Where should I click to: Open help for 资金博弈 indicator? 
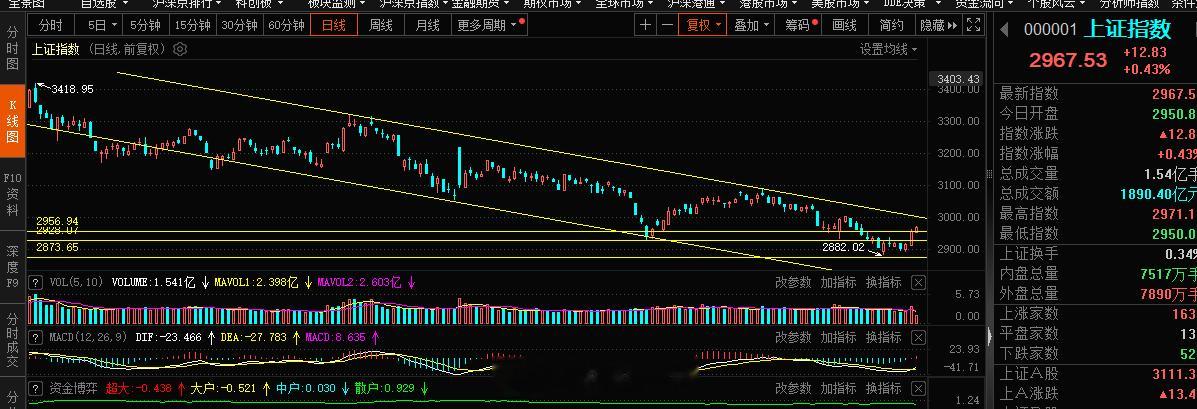click(x=35, y=388)
